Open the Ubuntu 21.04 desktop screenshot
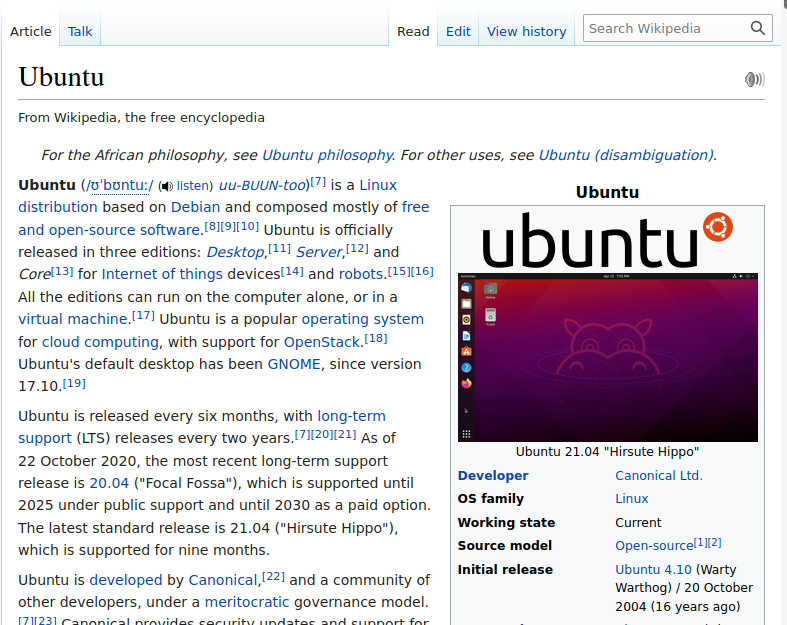The image size is (787, 625). 607,357
